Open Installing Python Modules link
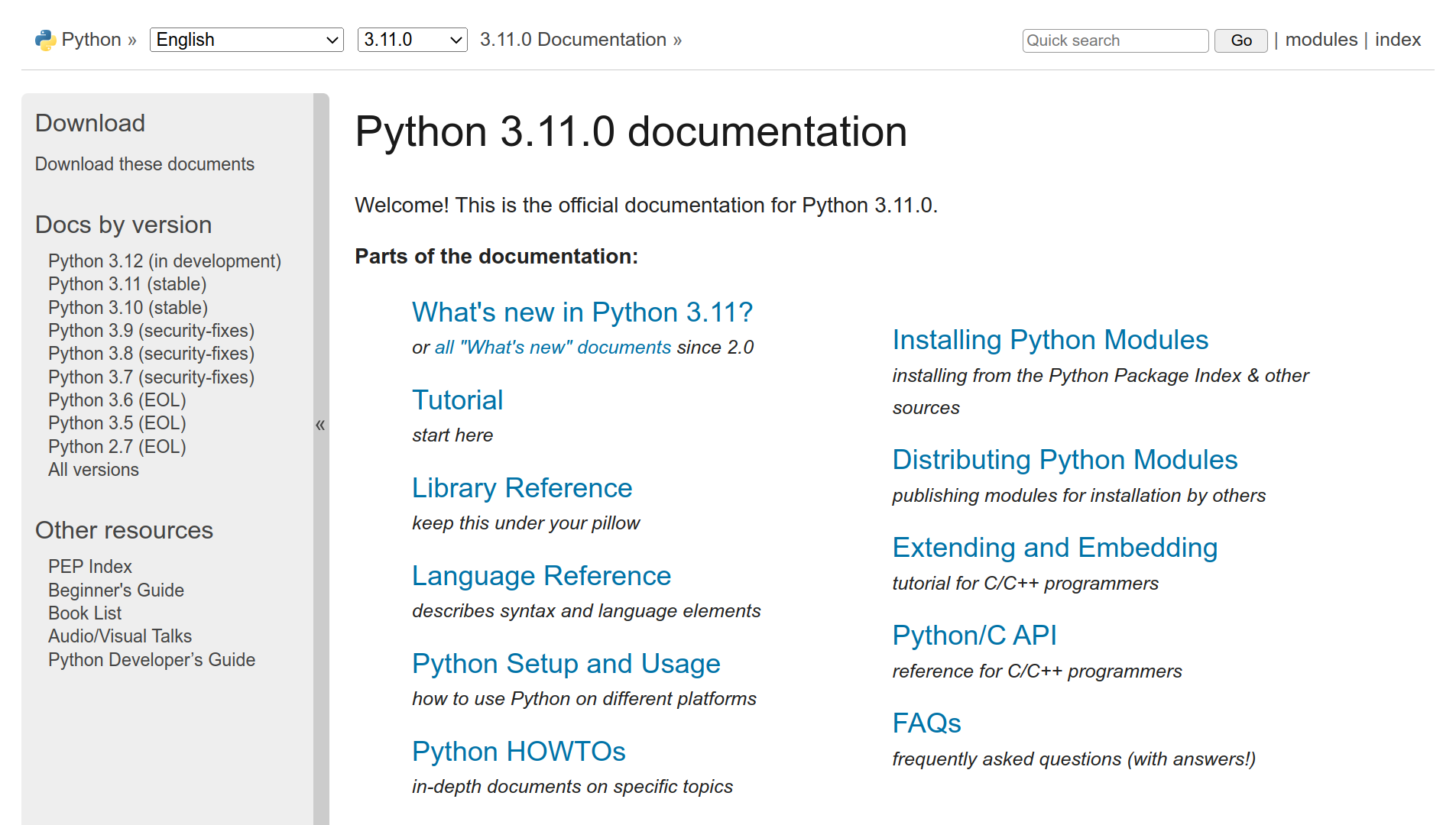The width and height of the screenshot is (1456, 825). coord(1050,340)
